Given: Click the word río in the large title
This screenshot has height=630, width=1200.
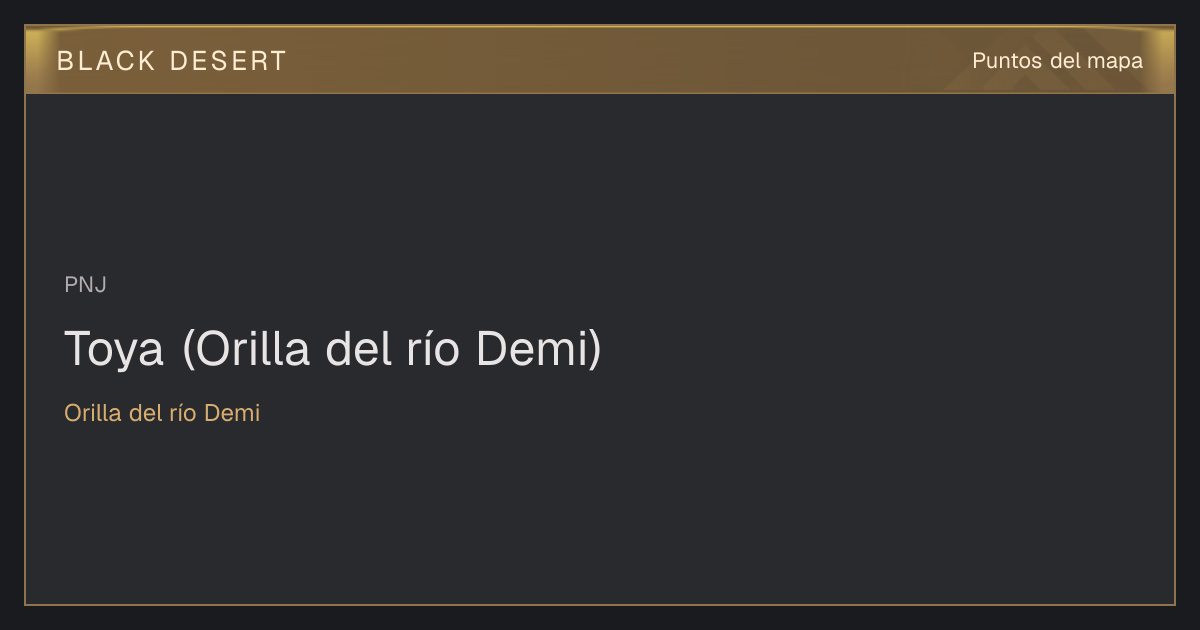Looking at the screenshot, I should coord(431,349).
